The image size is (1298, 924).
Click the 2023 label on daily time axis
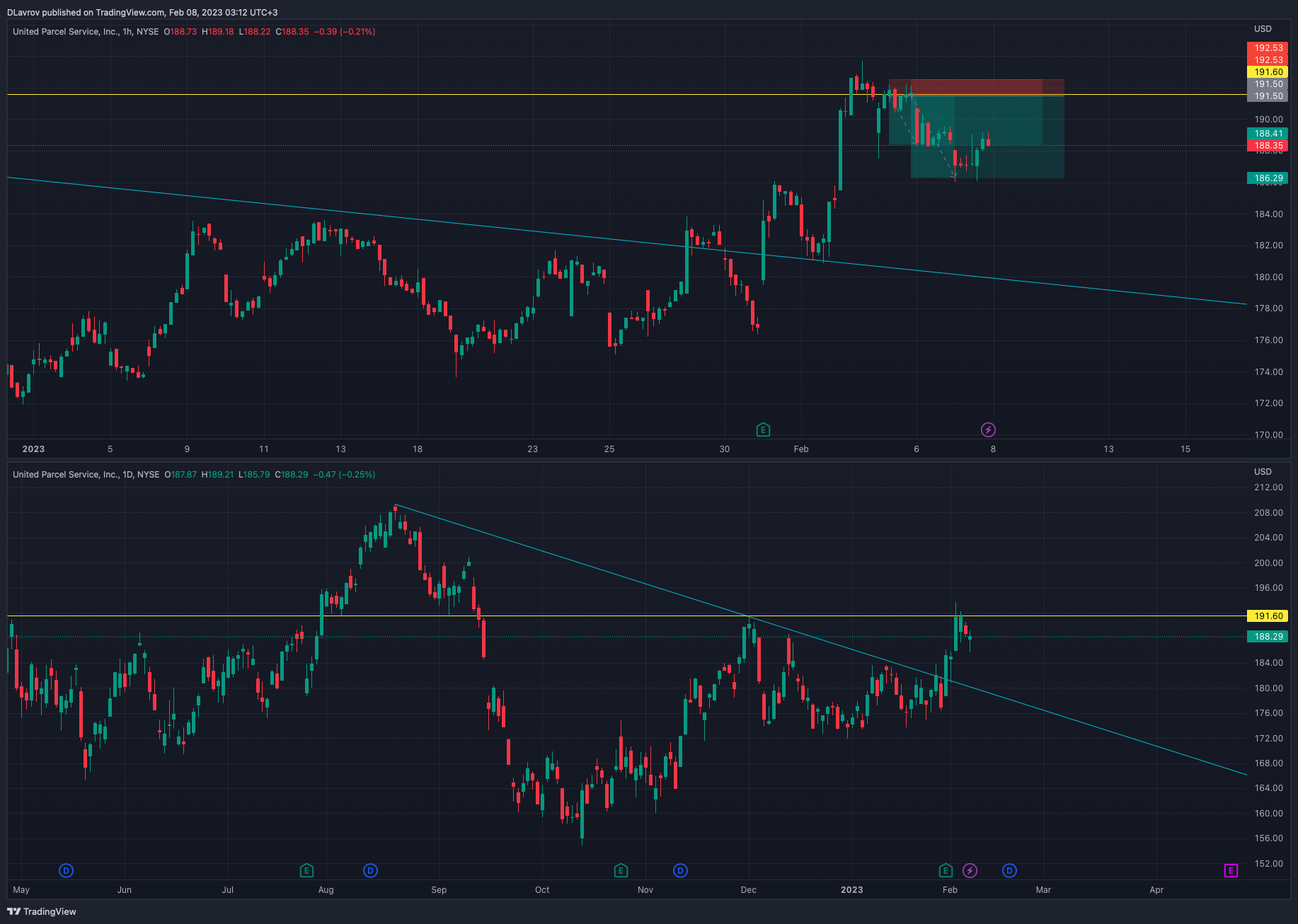[x=852, y=890]
